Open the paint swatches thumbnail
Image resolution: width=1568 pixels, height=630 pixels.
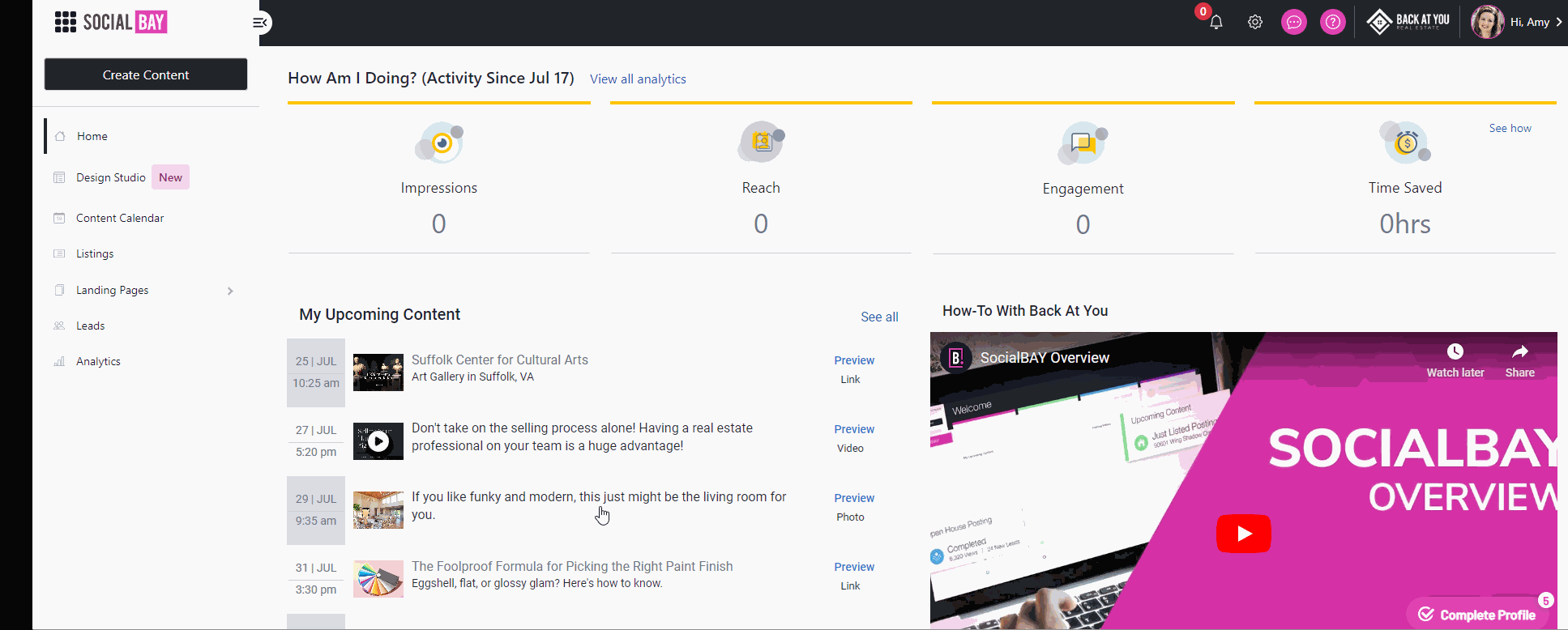(x=378, y=579)
